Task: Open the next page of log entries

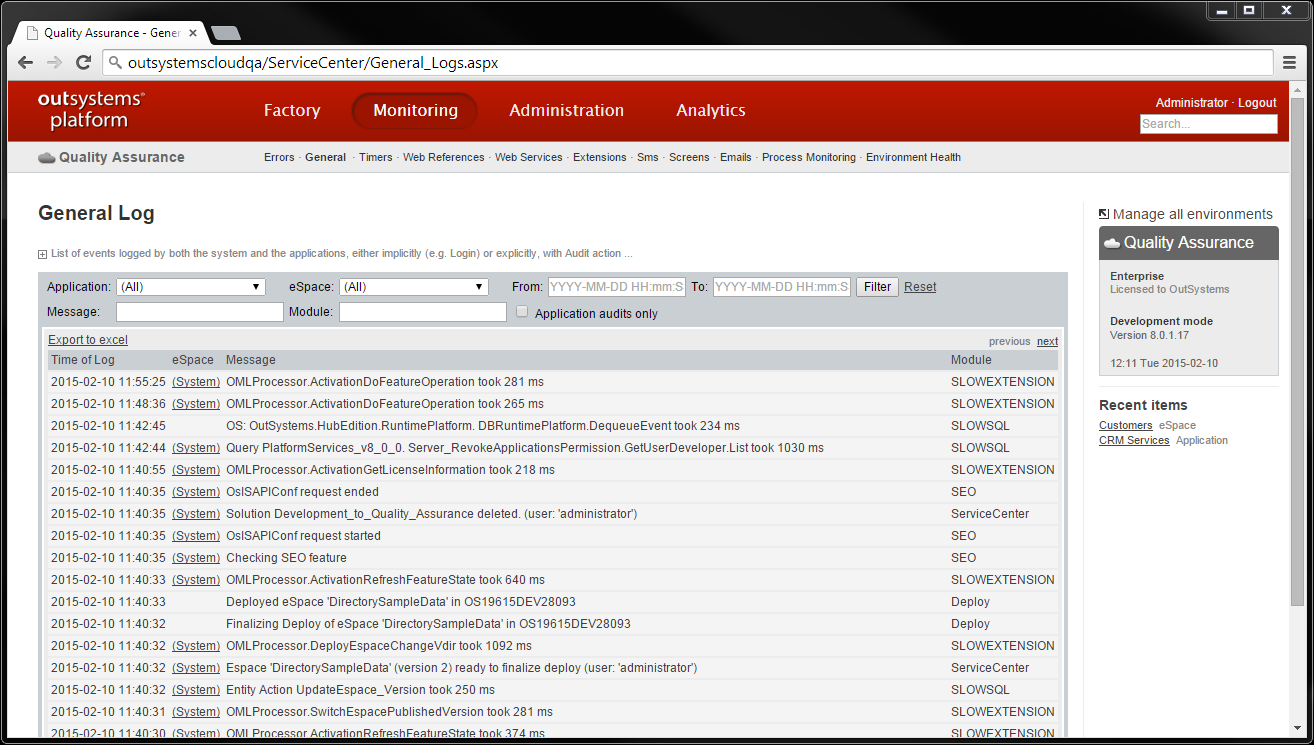Action: pyautogui.click(x=1046, y=340)
